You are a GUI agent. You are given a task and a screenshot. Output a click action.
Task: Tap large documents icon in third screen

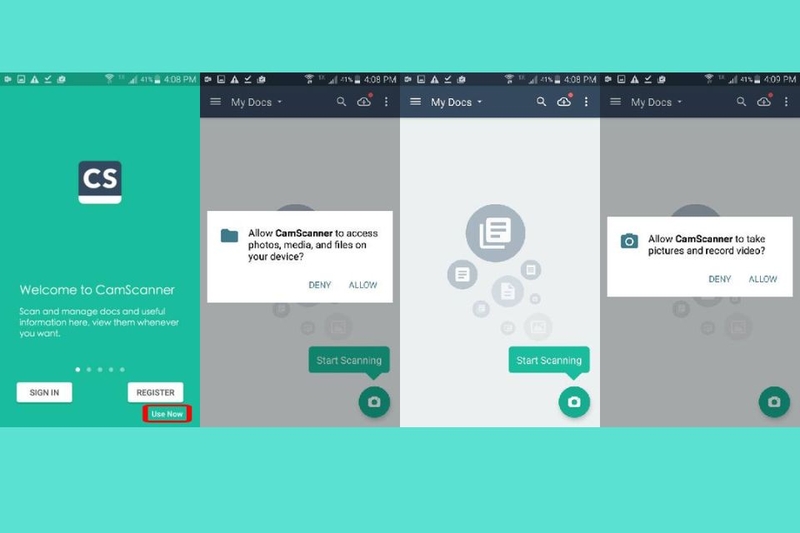[x=495, y=233]
